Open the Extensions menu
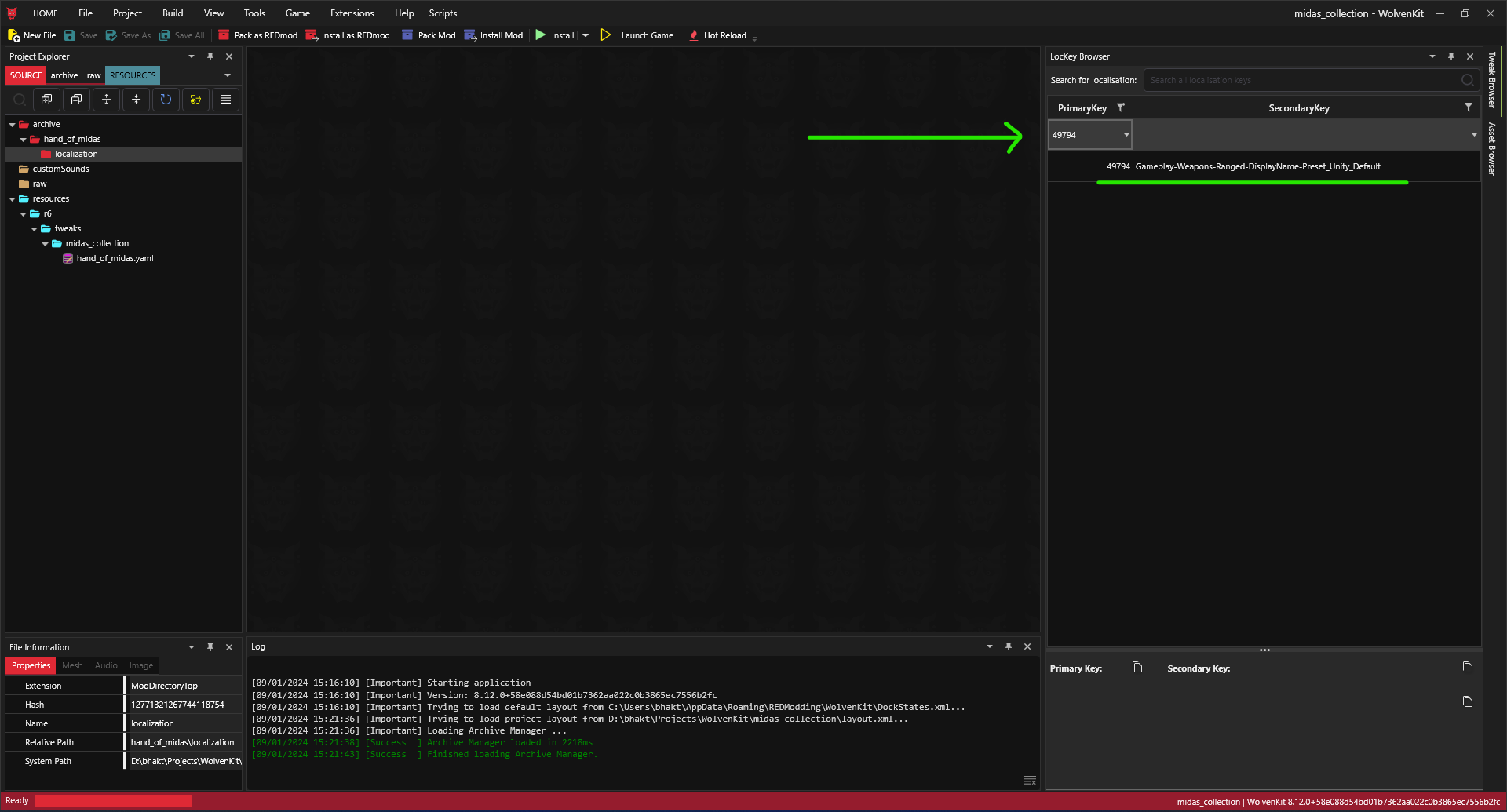This screenshot has width=1507, height=812. (352, 13)
